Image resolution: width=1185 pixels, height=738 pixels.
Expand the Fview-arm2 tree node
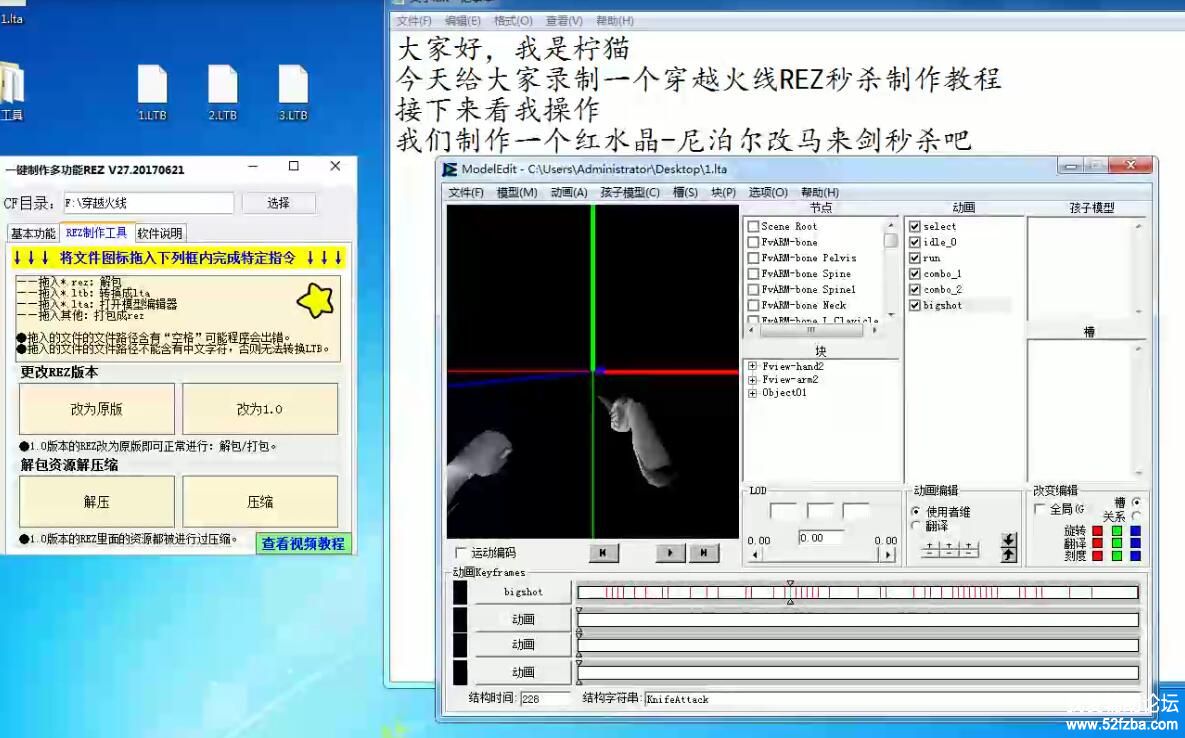point(752,380)
